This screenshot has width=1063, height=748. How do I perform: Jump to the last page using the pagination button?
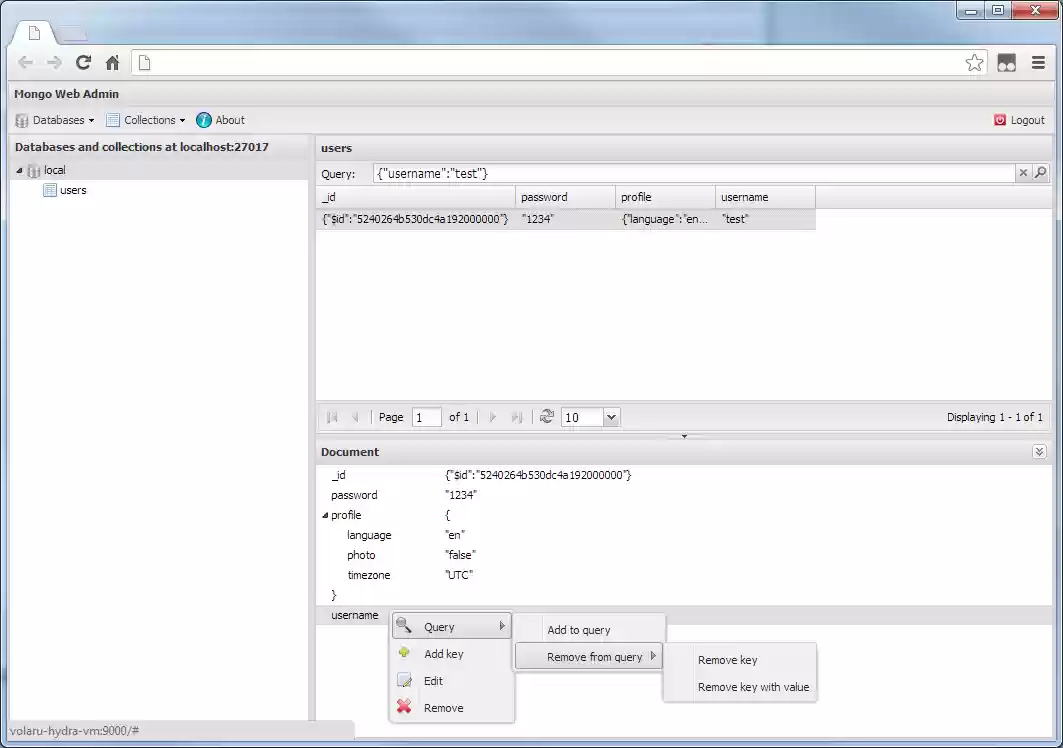point(516,416)
